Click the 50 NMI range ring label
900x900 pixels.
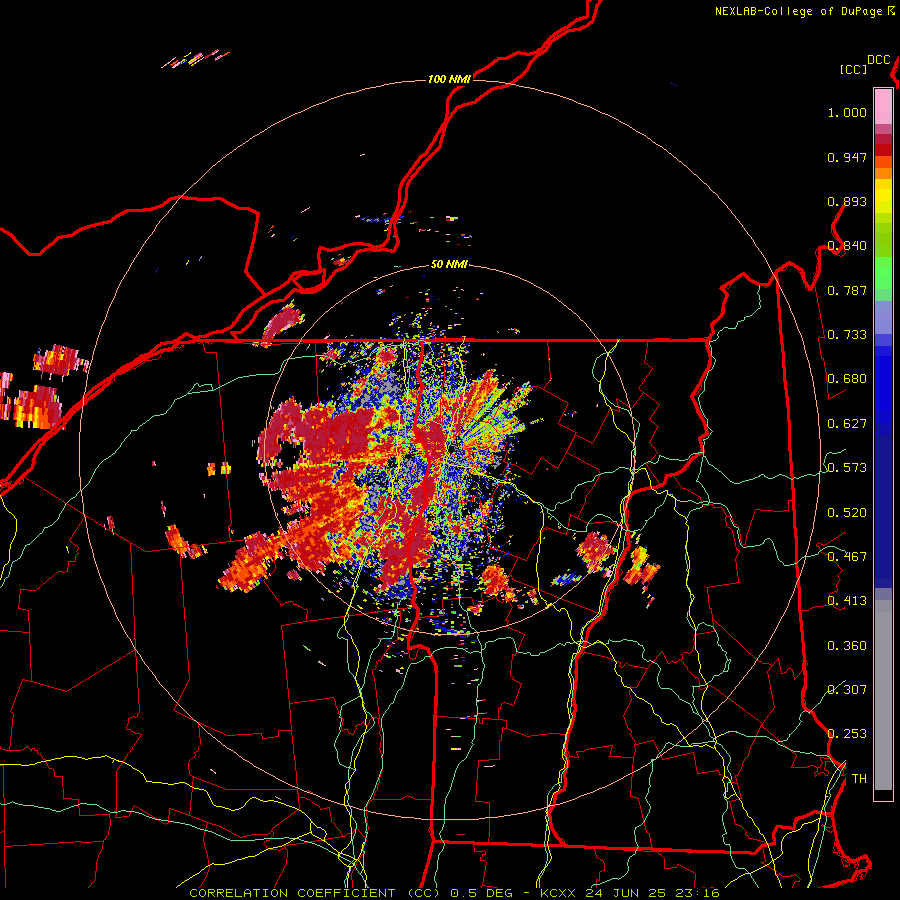click(449, 264)
